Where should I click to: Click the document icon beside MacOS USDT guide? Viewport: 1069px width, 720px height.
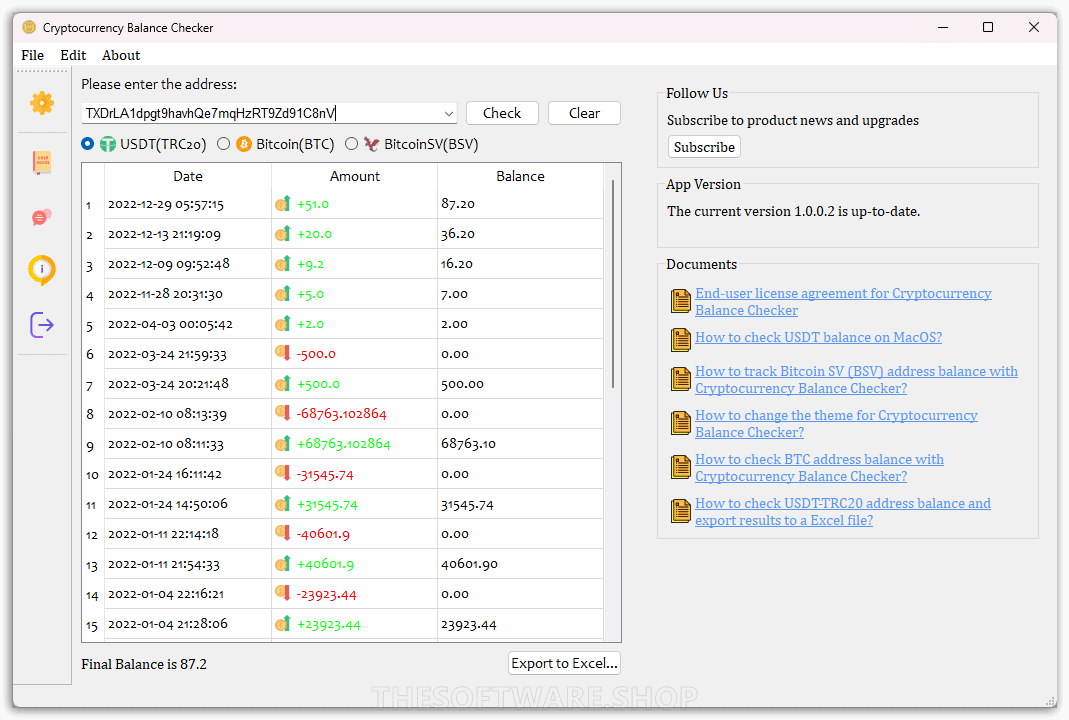coord(680,339)
